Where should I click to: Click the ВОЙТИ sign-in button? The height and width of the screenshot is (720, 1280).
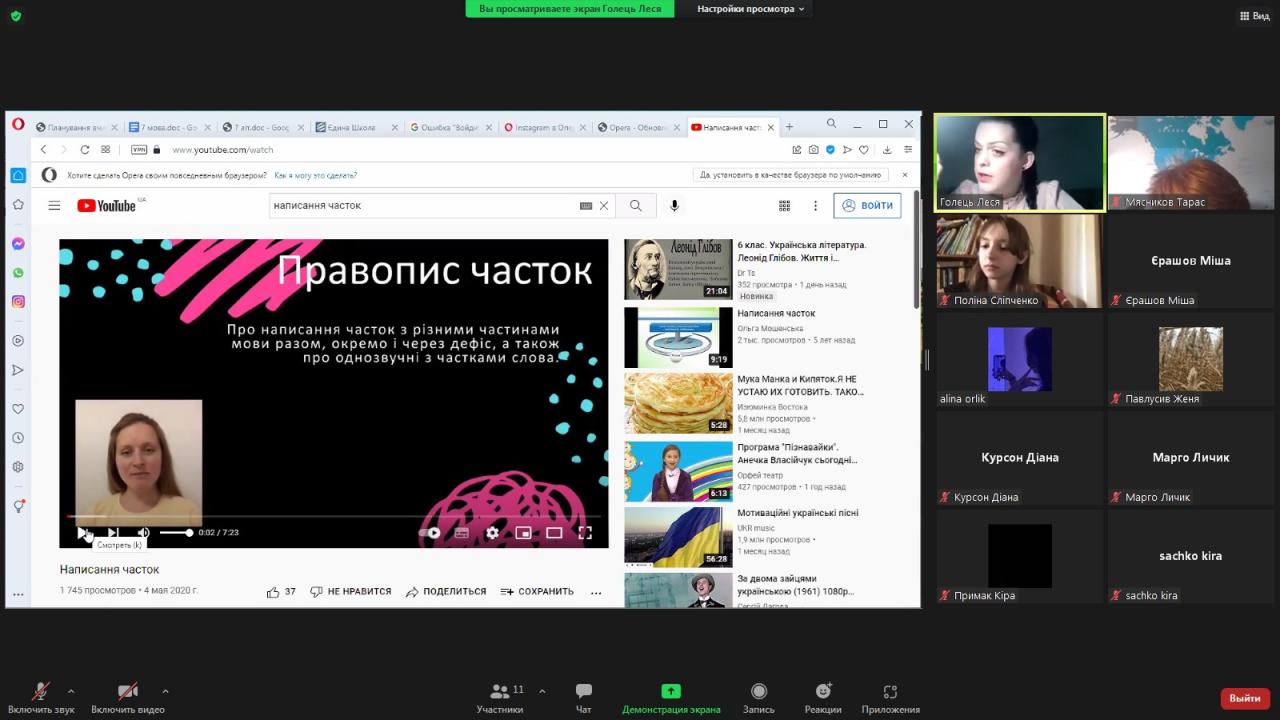click(867, 206)
